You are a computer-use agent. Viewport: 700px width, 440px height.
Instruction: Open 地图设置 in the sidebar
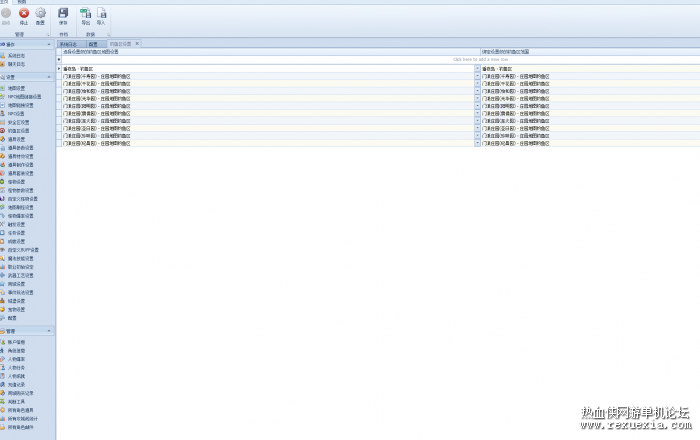[x=16, y=88]
